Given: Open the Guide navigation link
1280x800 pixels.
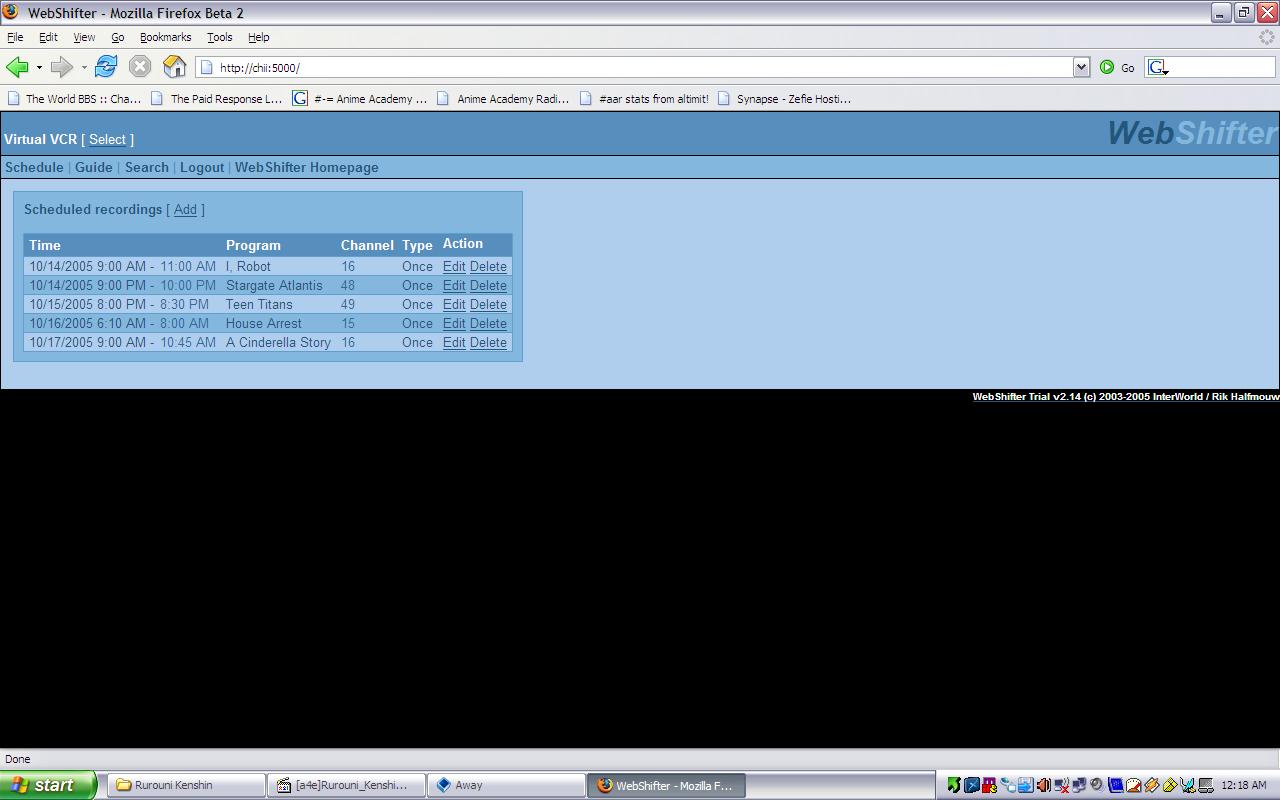Looking at the screenshot, I should (94, 167).
